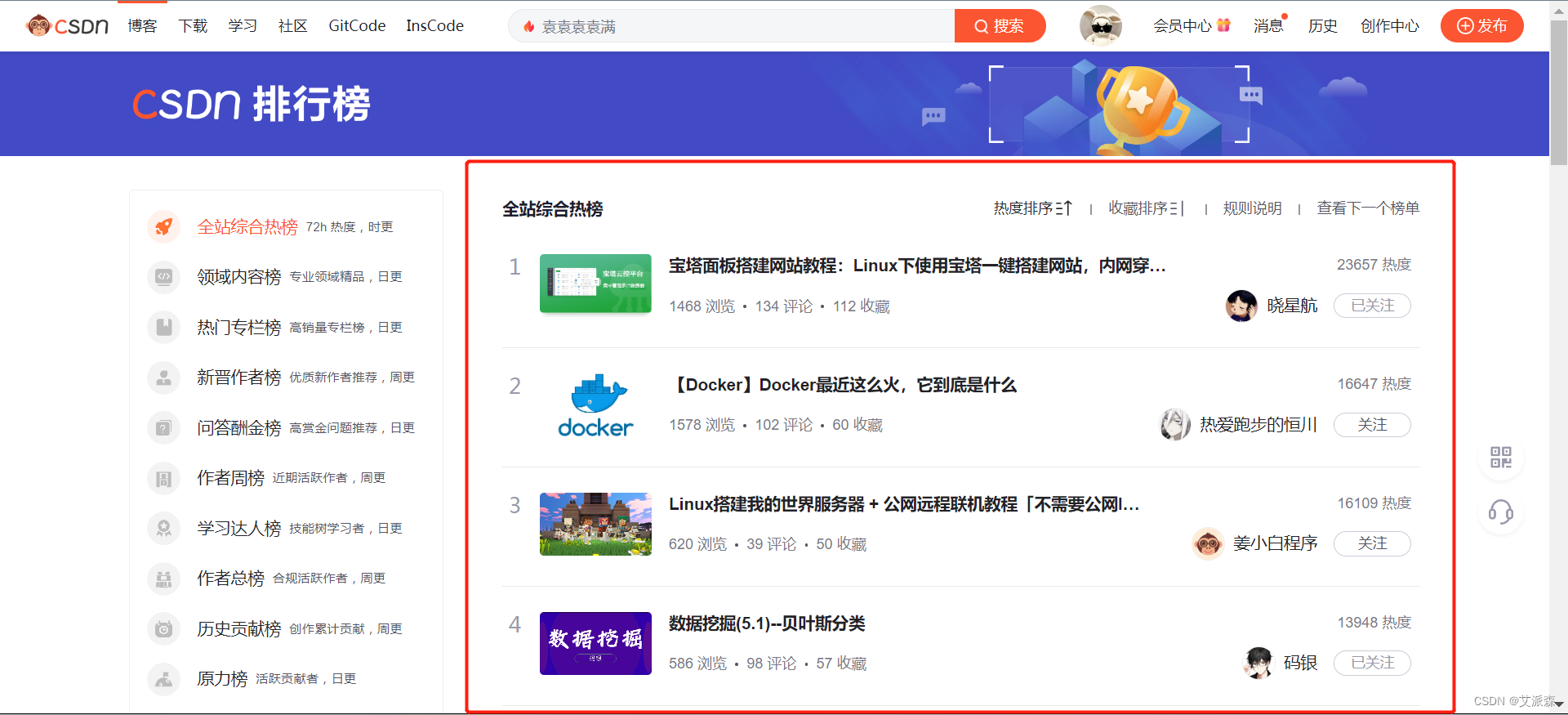Select 全站综合热榜 in the sidebar
Image resolution: width=1568 pixels, height=715 pixels.
pyautogui.click(x=247, y=227)
